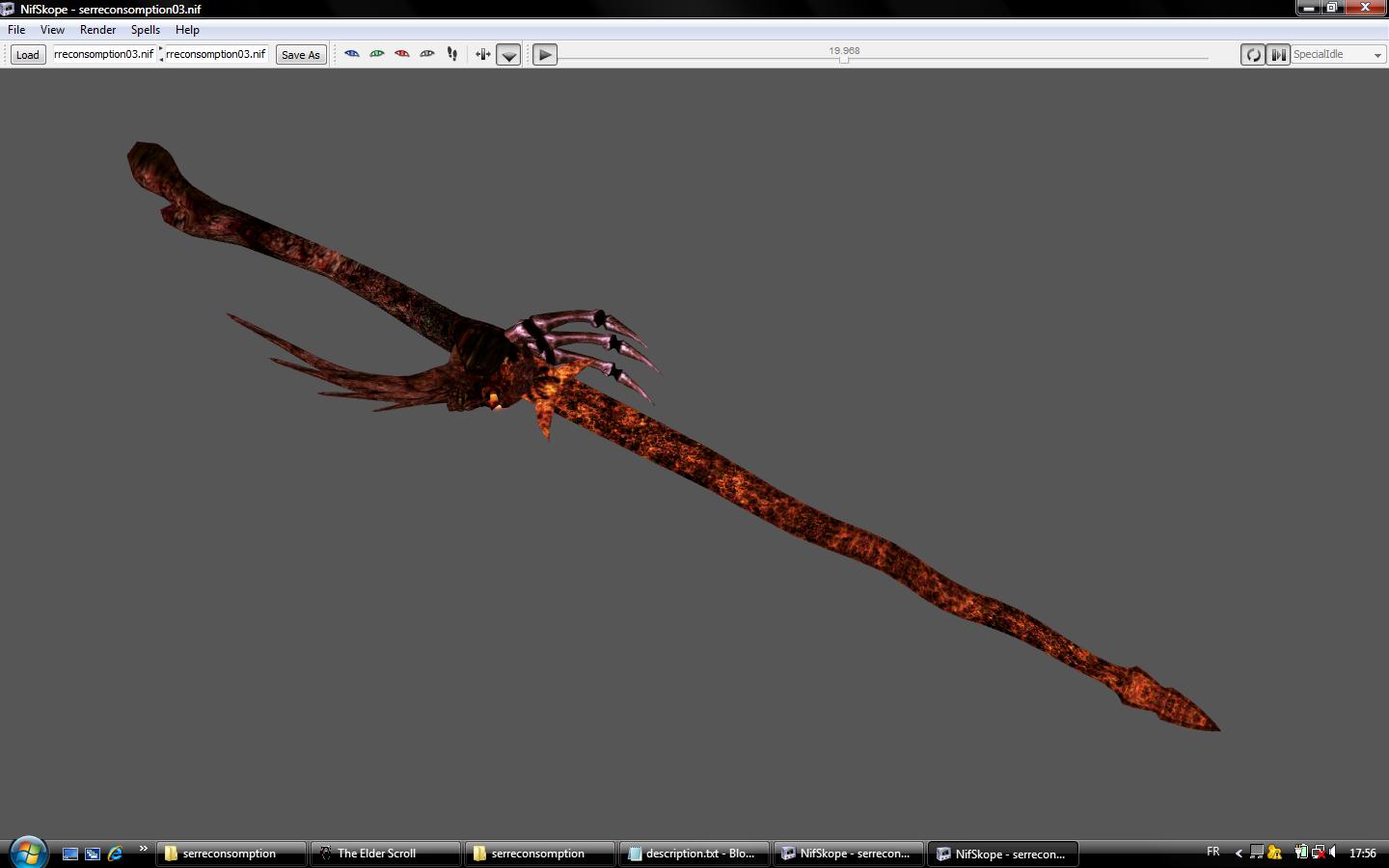Open the dropdown arrow beside flip icon

(508, 55)
